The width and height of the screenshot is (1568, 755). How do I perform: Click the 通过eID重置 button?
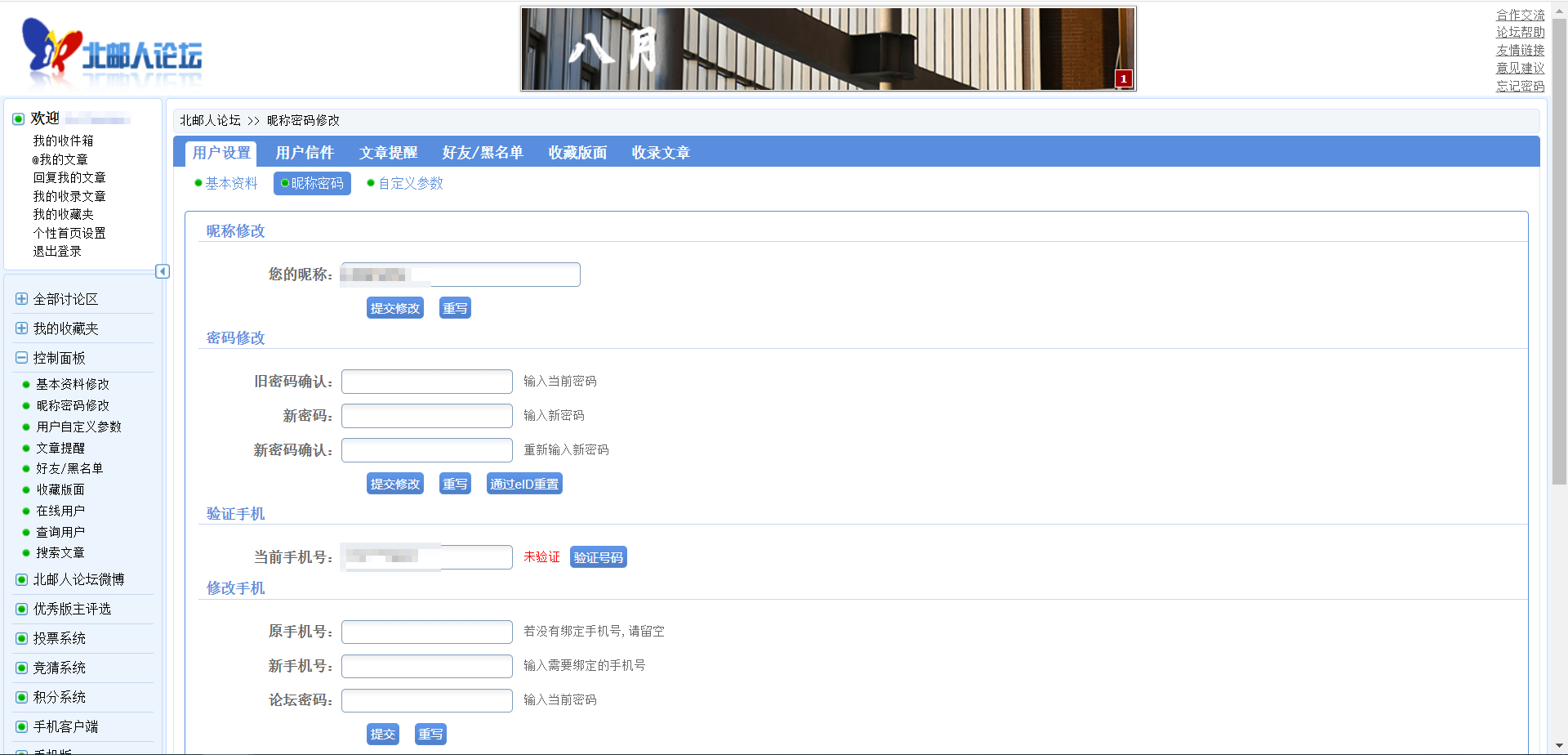click(524, 484)
